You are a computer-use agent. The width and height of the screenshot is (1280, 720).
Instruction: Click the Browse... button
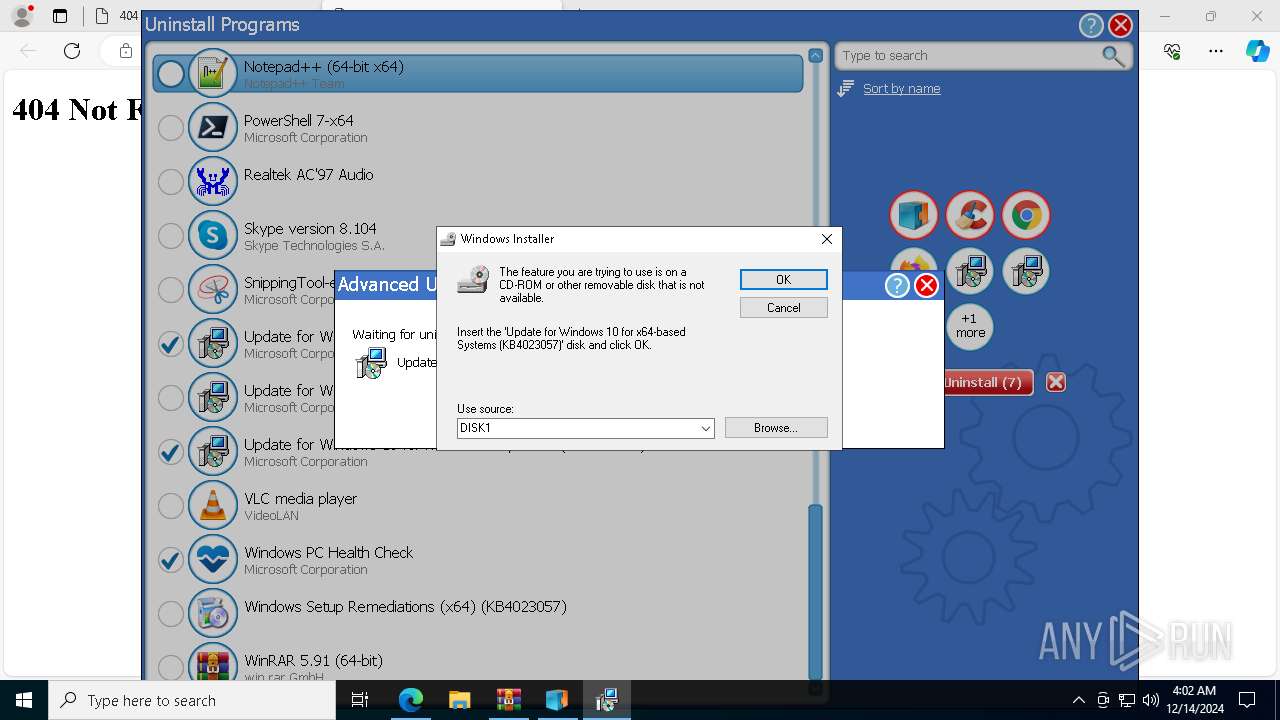pyautogui.click(x=776, y=428)
